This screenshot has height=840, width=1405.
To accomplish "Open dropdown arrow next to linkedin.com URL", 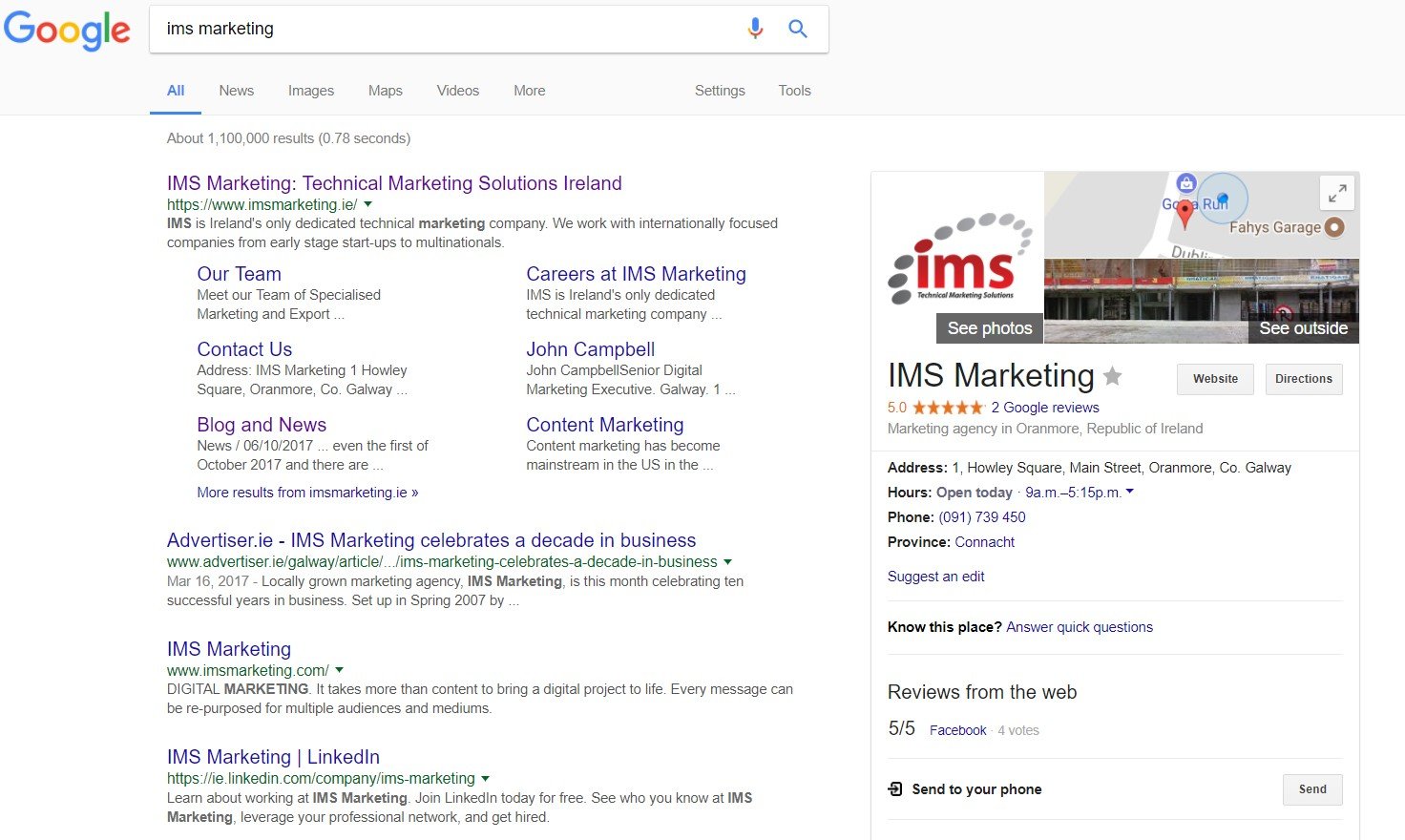I will click(485, 779).
